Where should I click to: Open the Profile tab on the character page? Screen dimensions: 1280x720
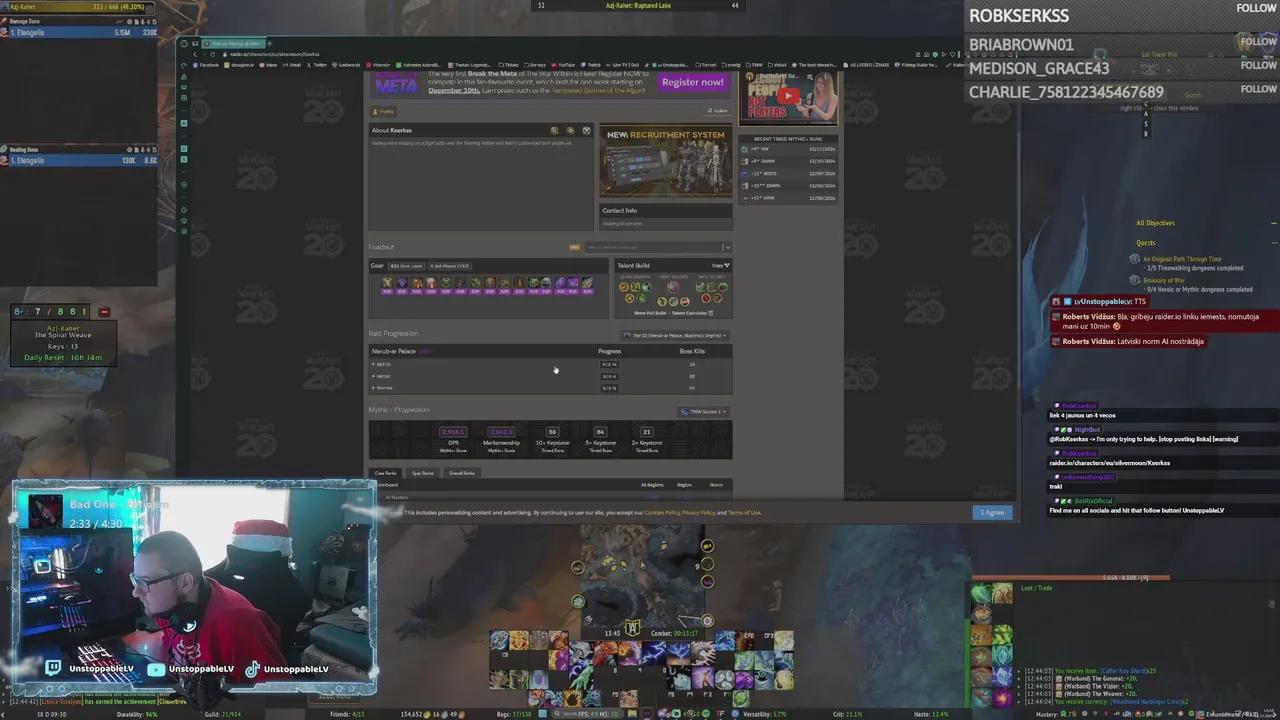click(384, 111)
